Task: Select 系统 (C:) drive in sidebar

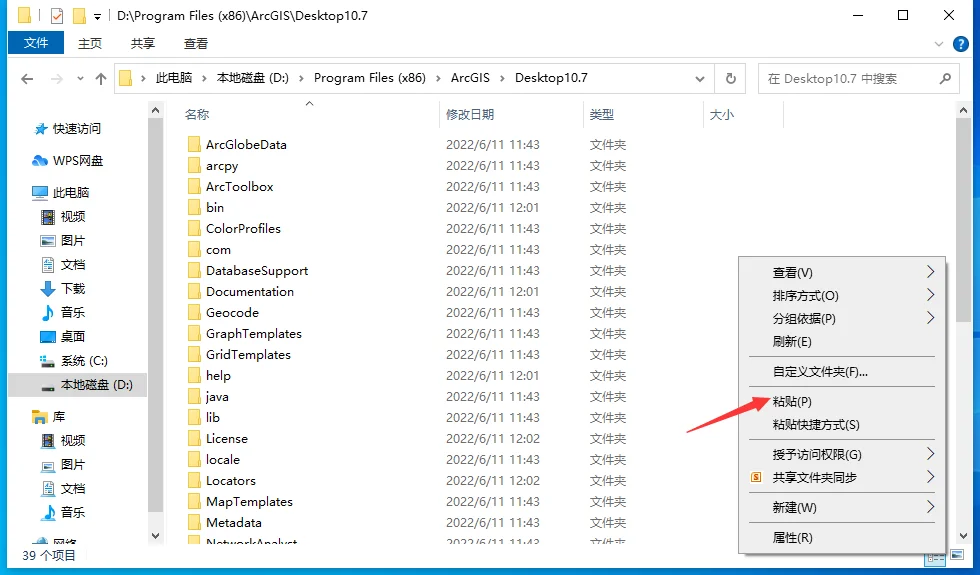Action: [x=74, y=361]
